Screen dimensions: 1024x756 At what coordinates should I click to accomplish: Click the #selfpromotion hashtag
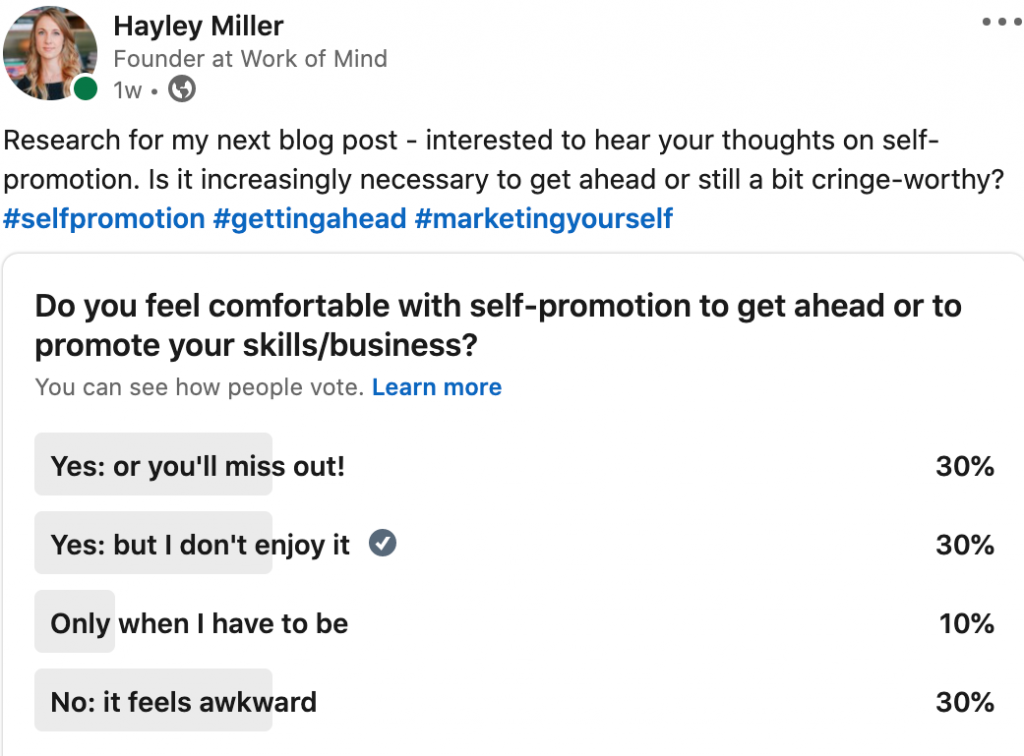104,218
